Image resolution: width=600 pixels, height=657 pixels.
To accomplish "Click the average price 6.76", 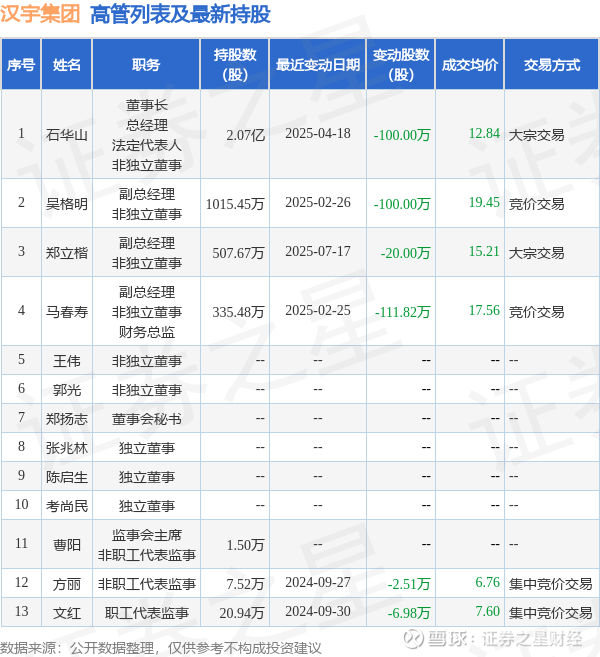I will tap(487, 582).
